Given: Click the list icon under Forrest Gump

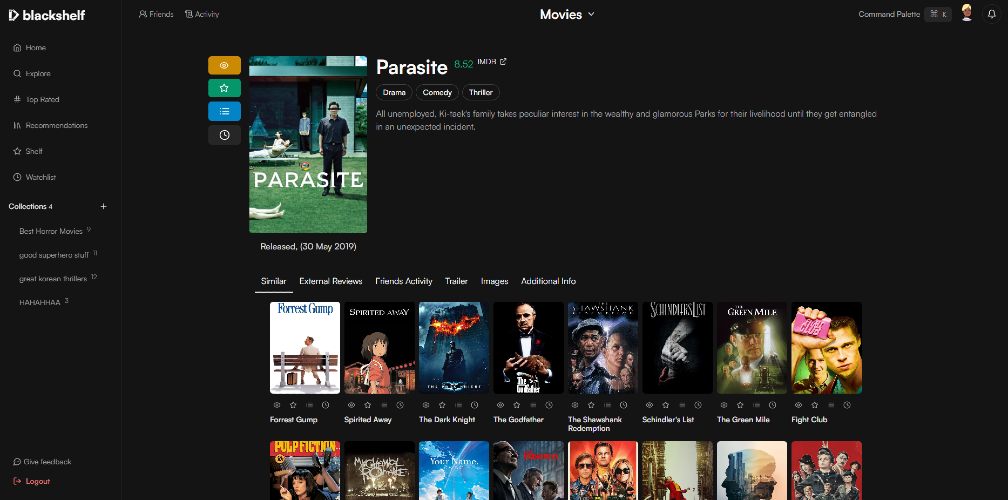Looking at the screenshot, I should pos(309,405).
